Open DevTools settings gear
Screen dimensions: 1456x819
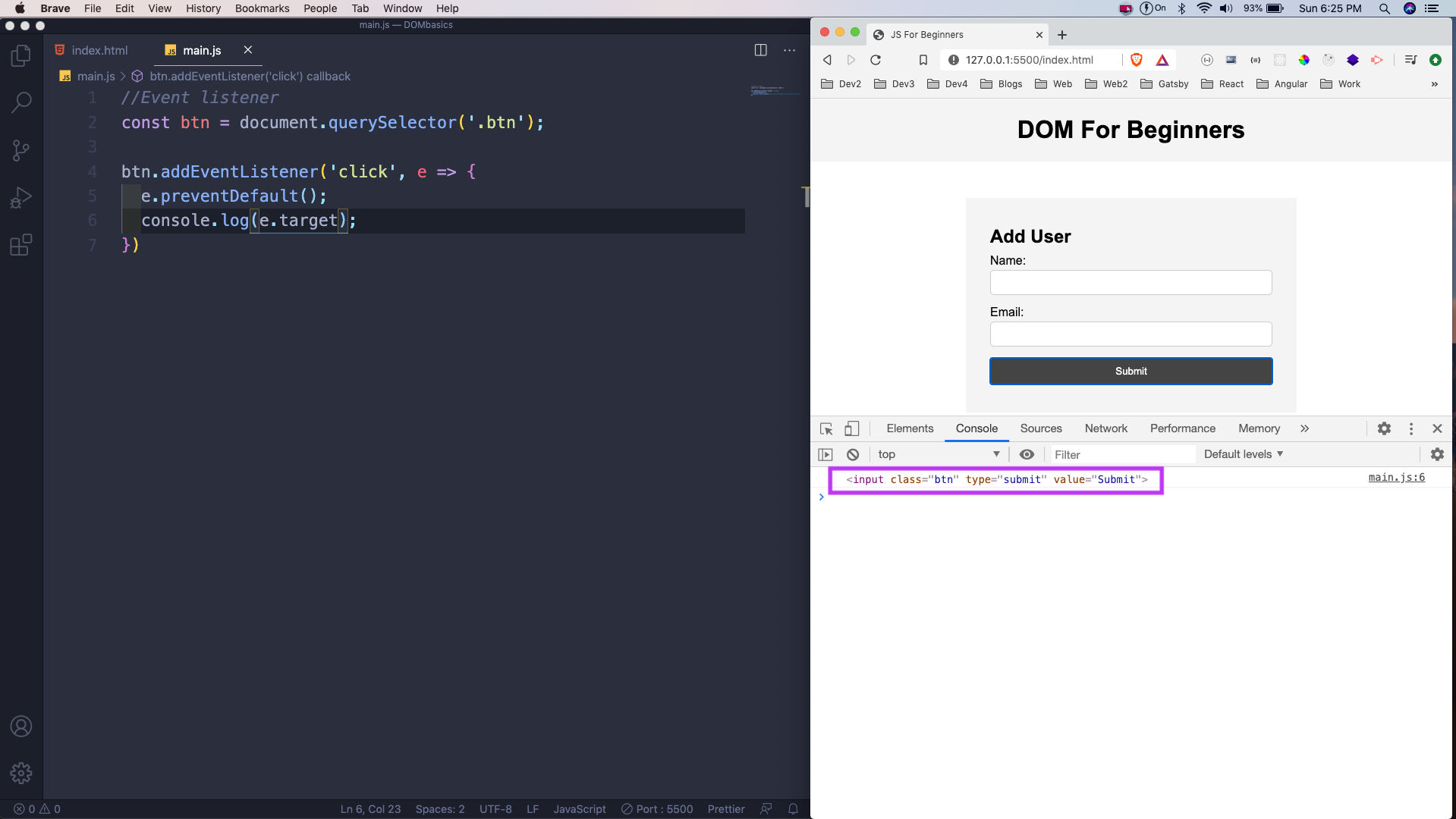(1384, 428)
